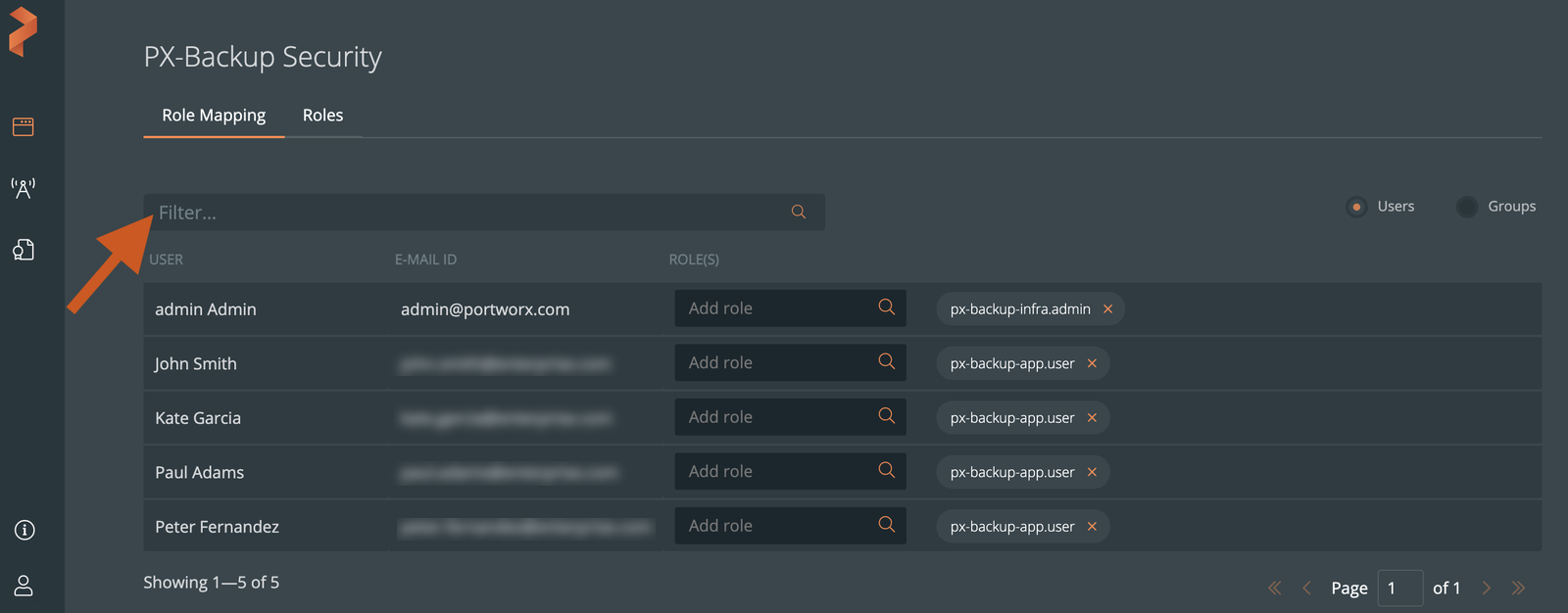The image size is (1568, 613).
Task: Go to the next page arrow
Action: [x=1487, y=588]
